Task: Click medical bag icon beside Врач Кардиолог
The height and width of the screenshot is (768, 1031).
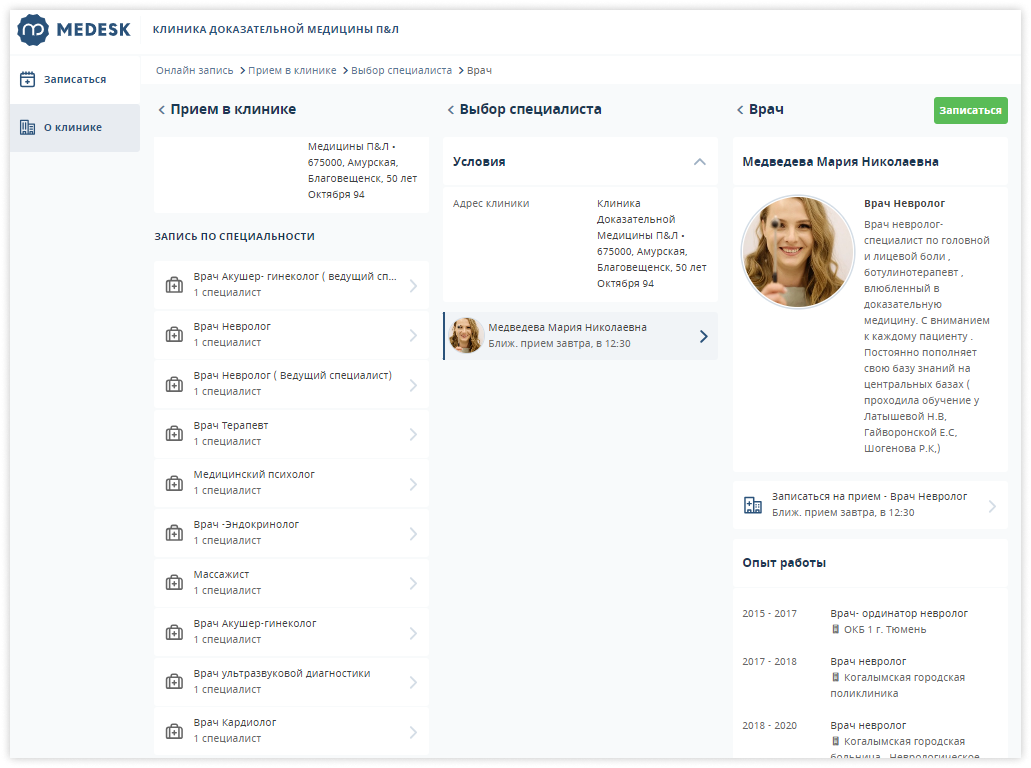Action: 174,731
